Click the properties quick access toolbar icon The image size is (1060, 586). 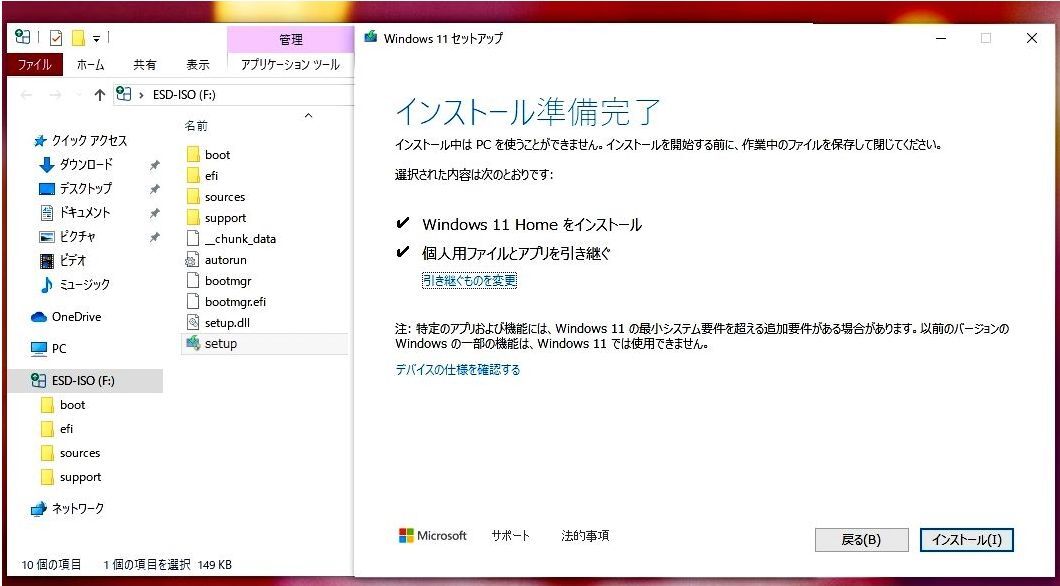pos(56,38)
